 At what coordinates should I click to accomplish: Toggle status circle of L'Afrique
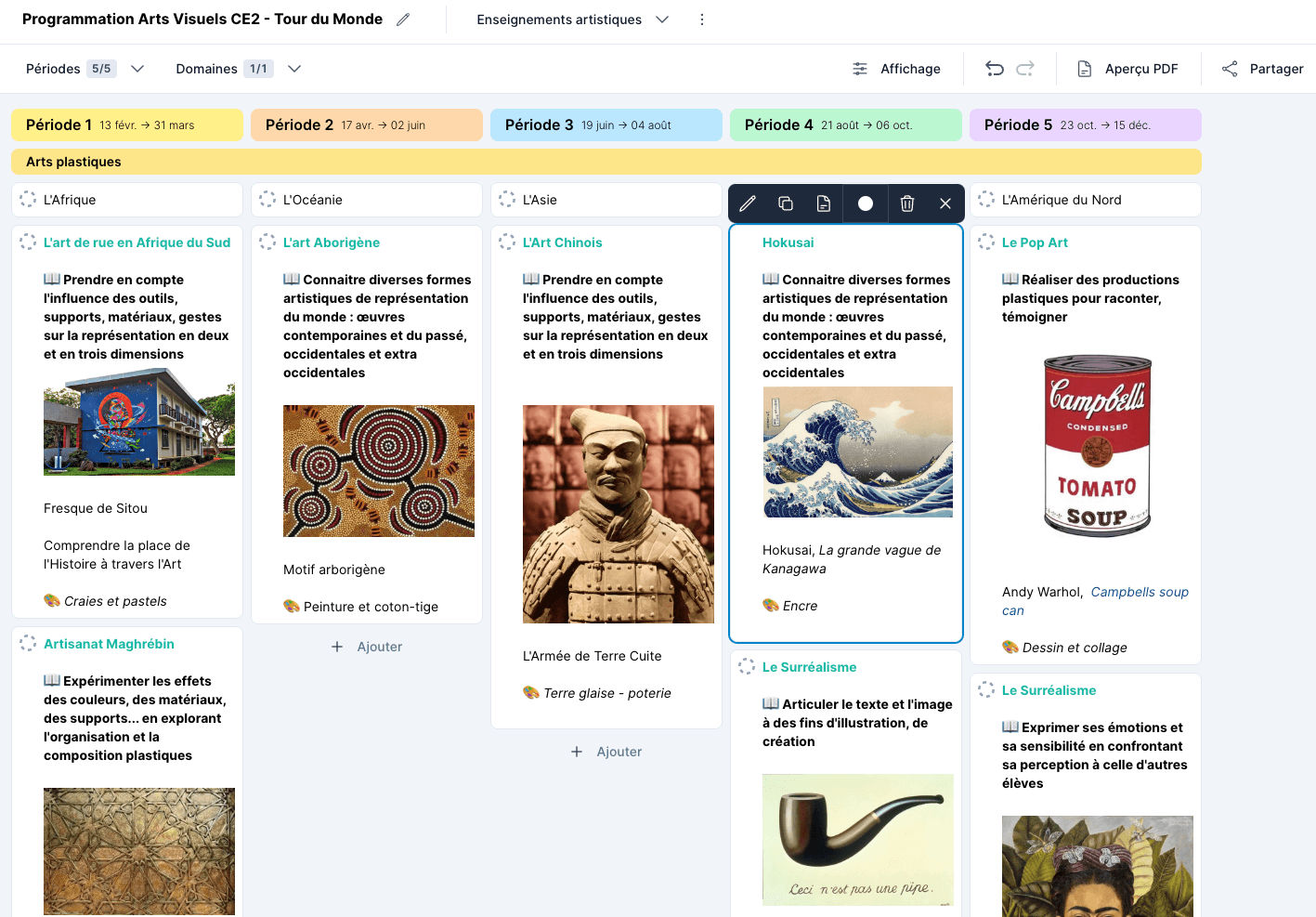click(x=28, y=200)
